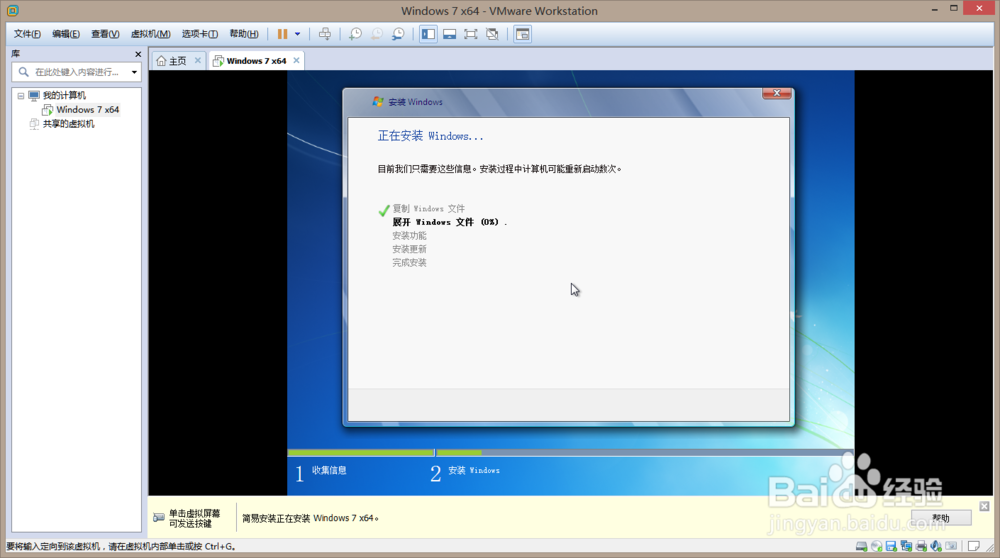Click the 收集信息 stage progress bar

click(361, 453)
